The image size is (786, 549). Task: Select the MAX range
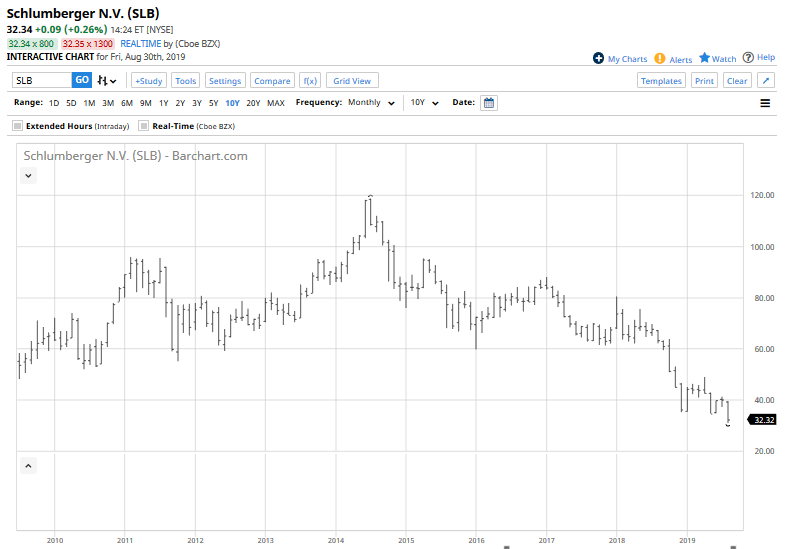point(276,103)
